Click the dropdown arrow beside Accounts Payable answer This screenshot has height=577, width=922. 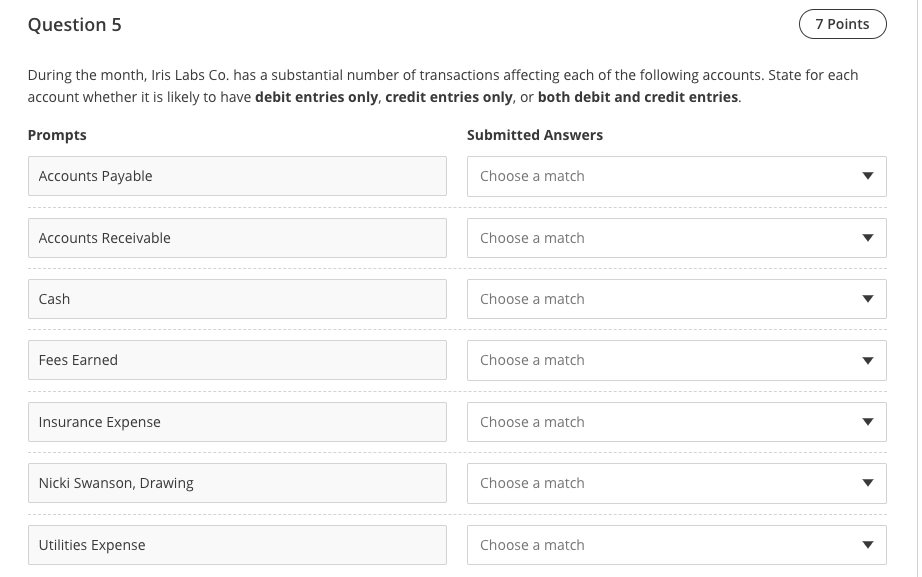point(867,176)
